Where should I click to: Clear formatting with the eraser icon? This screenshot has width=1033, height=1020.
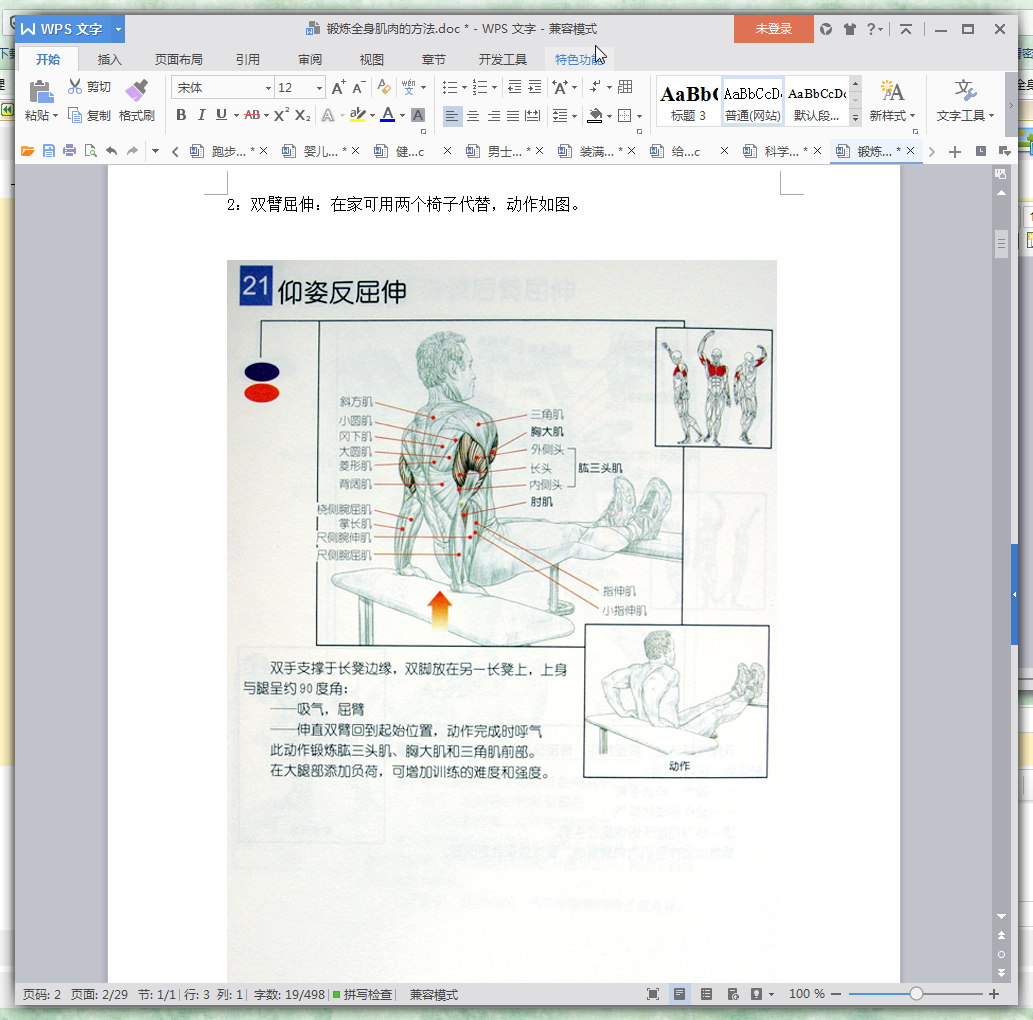click(x=384, y=87)
